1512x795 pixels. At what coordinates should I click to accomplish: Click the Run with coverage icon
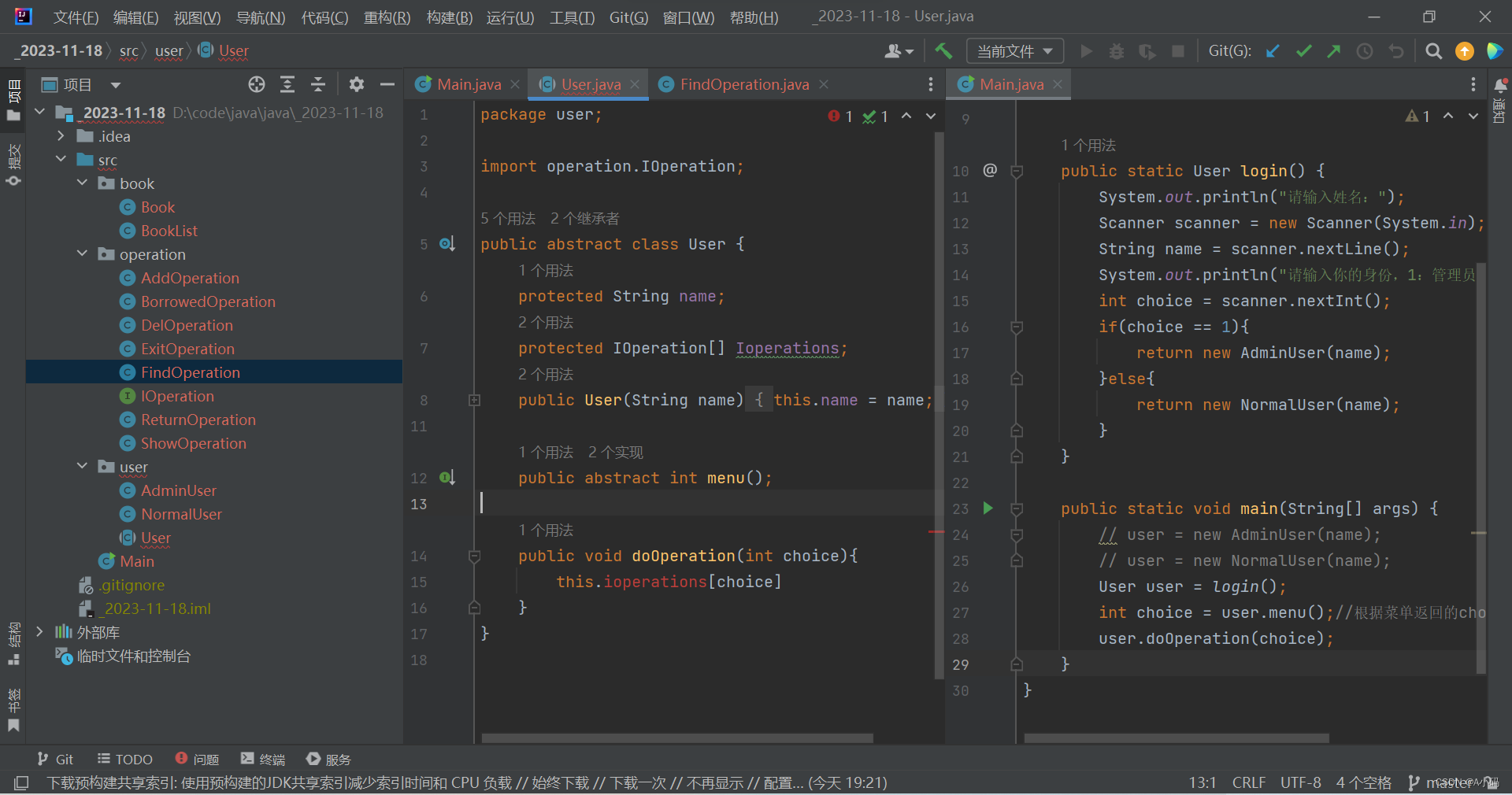point(1147,51)
